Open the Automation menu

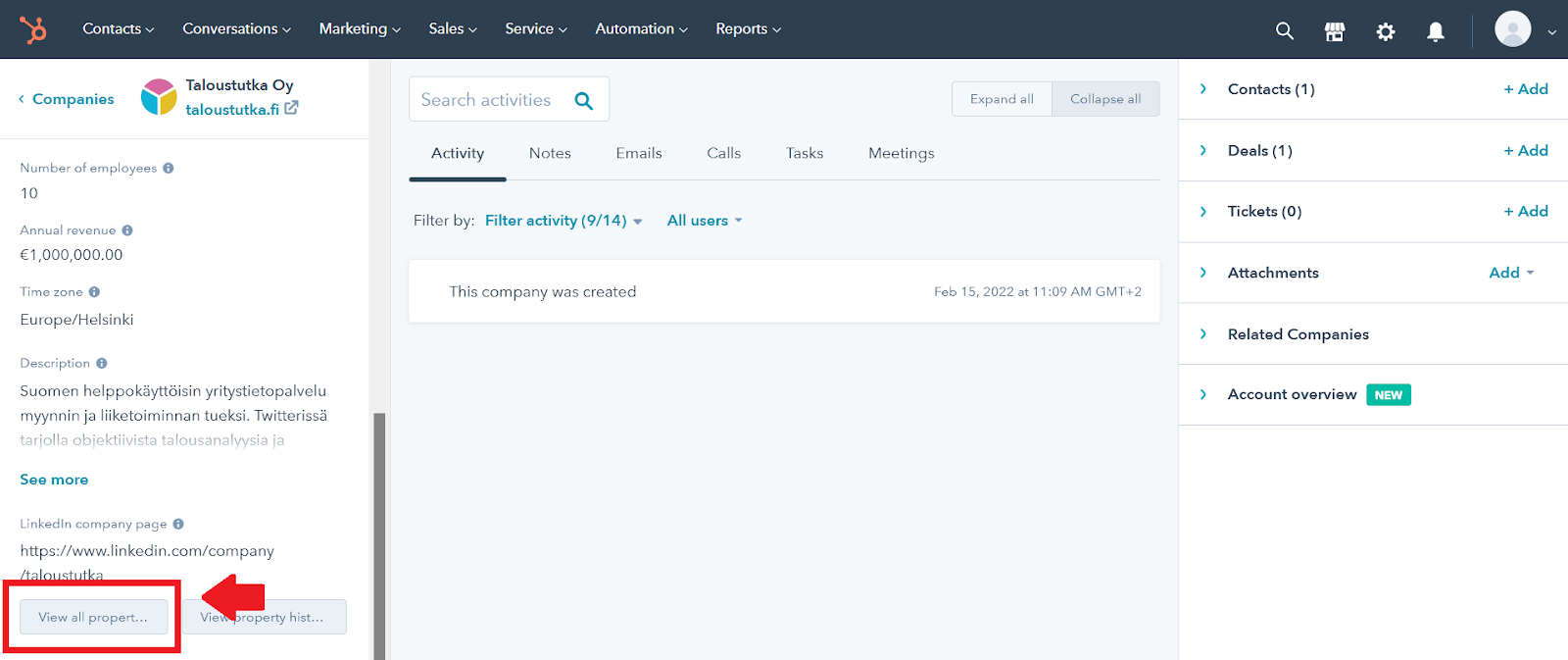[642, 29]
